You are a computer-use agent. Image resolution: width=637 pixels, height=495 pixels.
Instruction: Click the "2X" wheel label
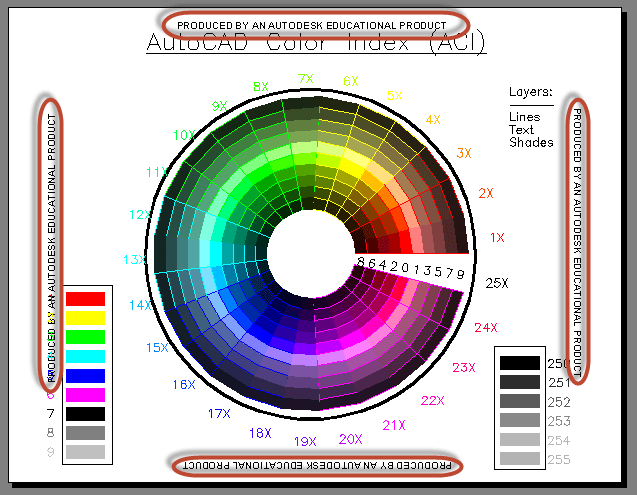(x=486, y=193)
